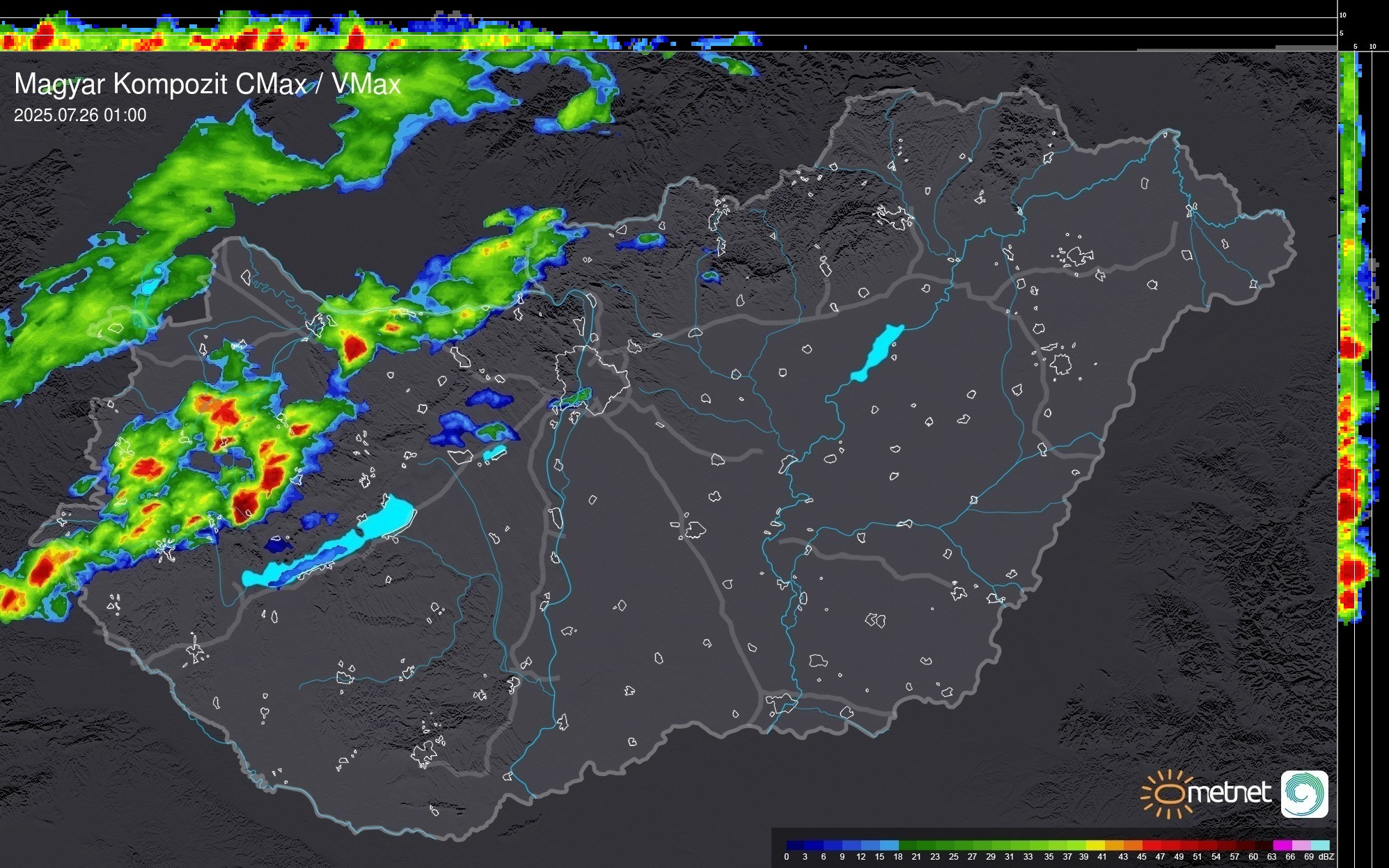Click the red 45 dBZ legend swatch
Screen dimensions: 1389x868
(1151, 845)
